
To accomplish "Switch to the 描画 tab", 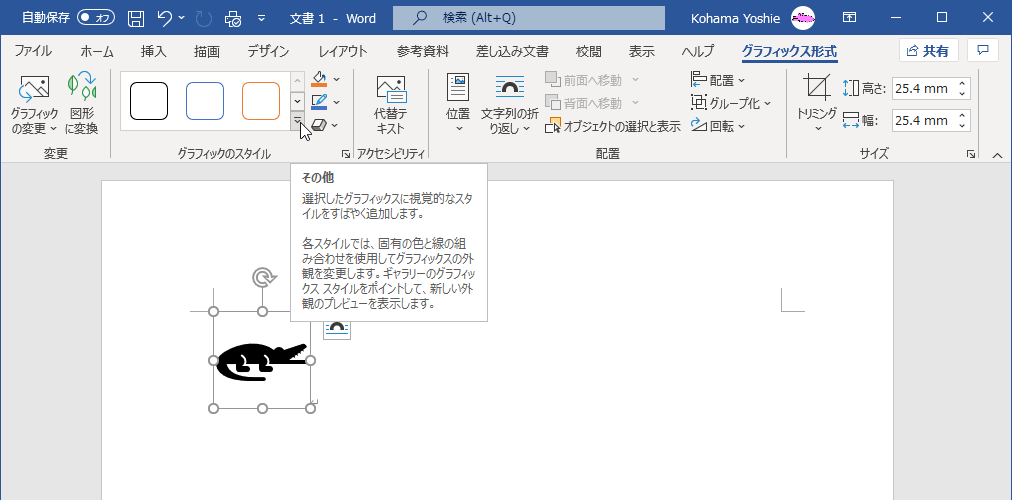I will (x=207, y=52).
